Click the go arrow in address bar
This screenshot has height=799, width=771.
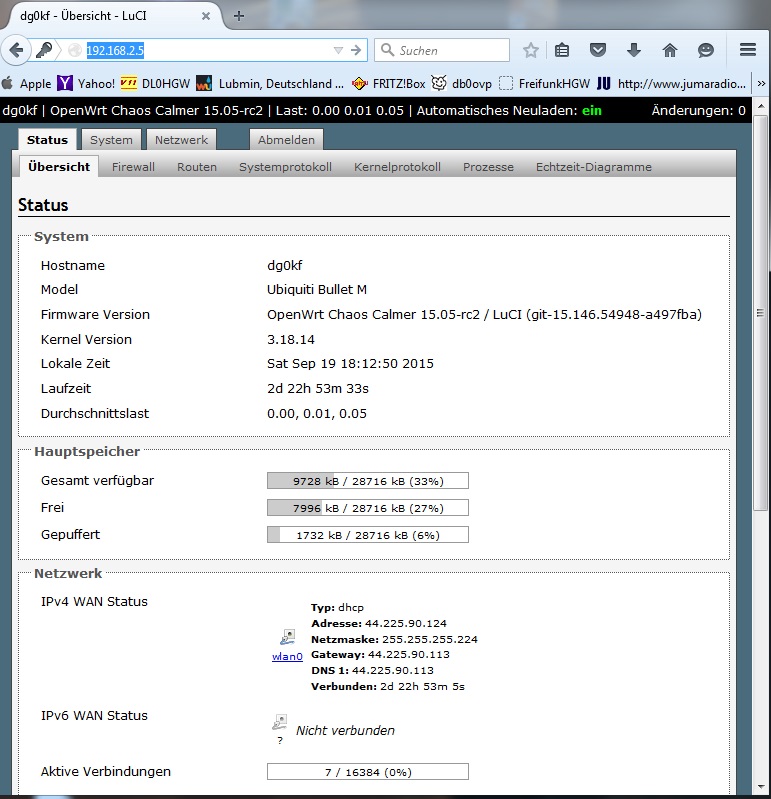coord(356,50)
